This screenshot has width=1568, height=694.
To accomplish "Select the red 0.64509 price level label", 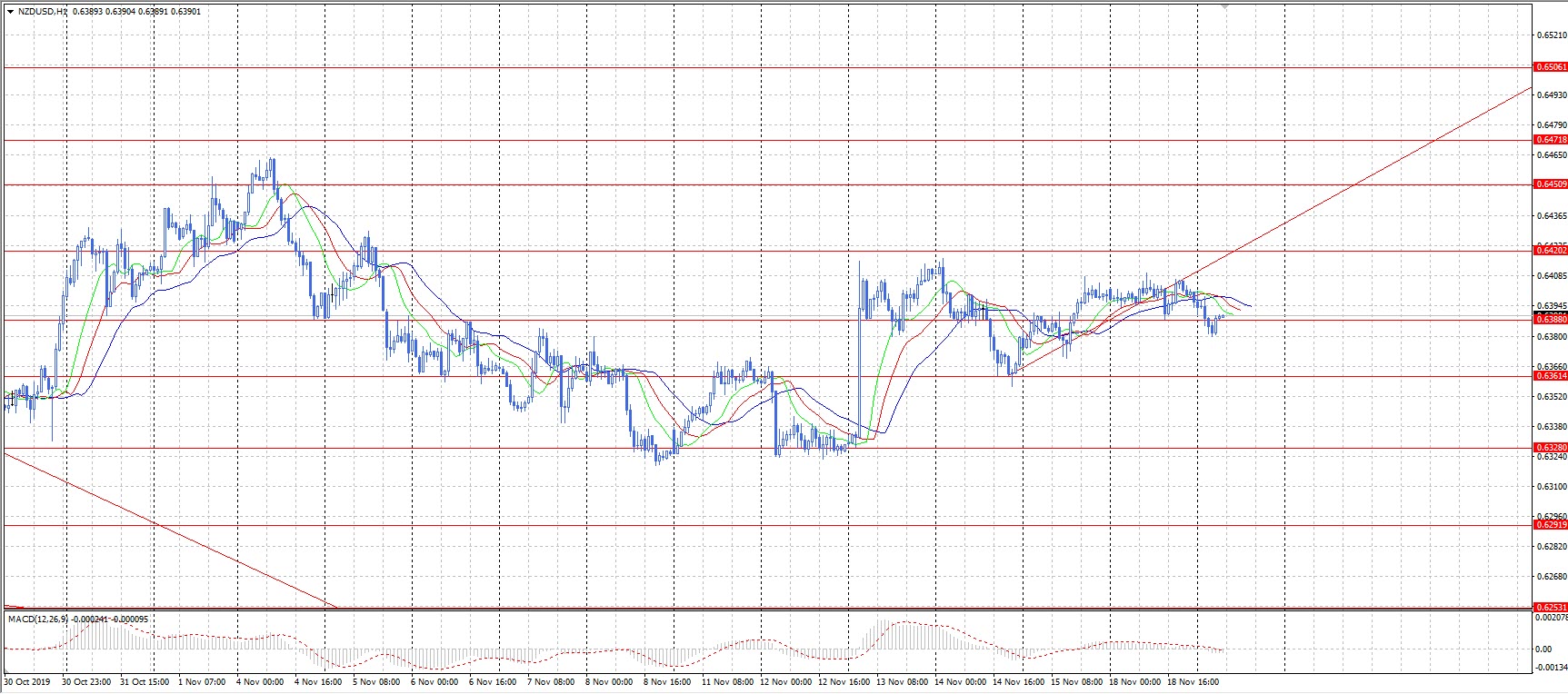I will click(1551, 184).
